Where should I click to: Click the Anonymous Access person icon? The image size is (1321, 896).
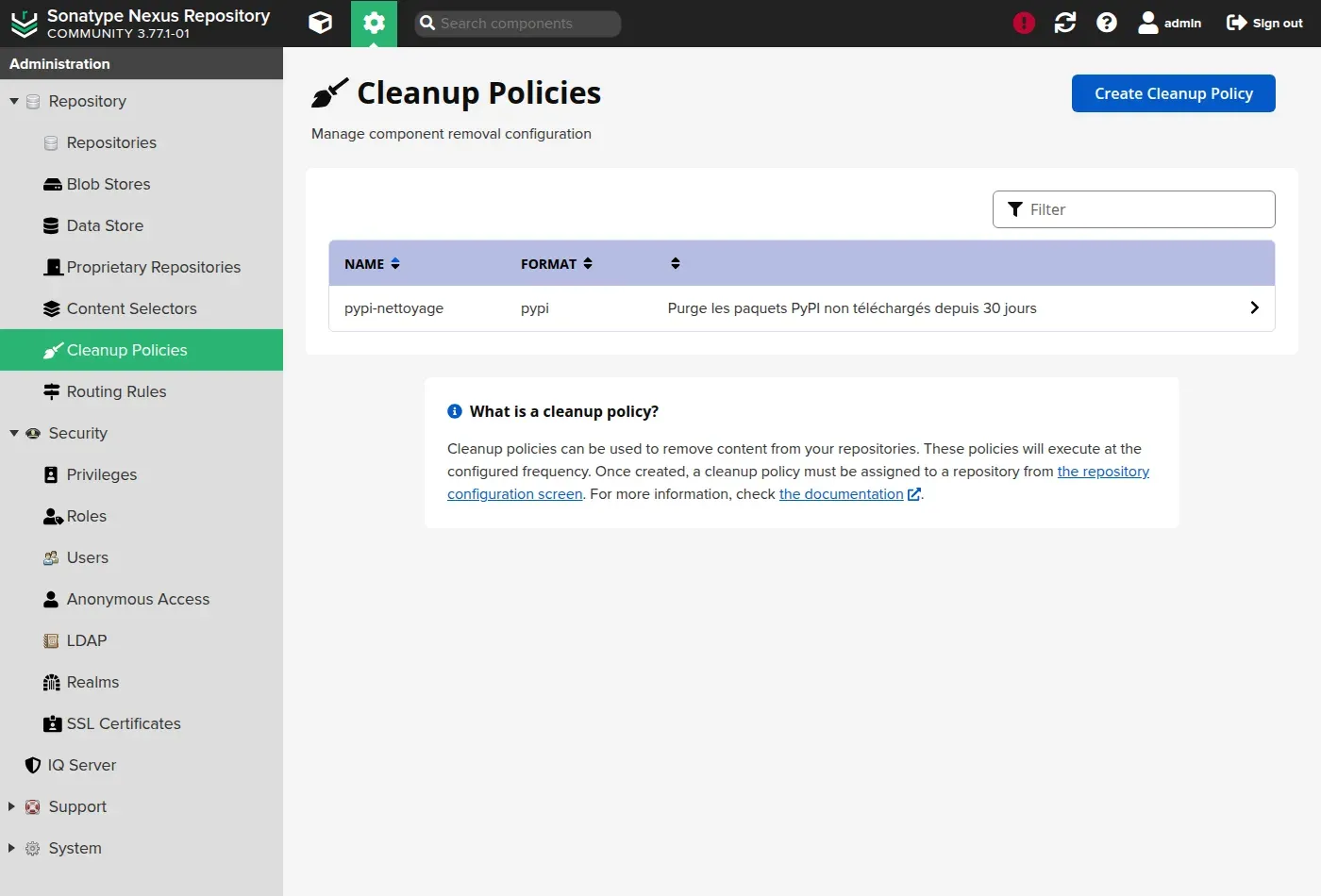click(x=51, y=599)
